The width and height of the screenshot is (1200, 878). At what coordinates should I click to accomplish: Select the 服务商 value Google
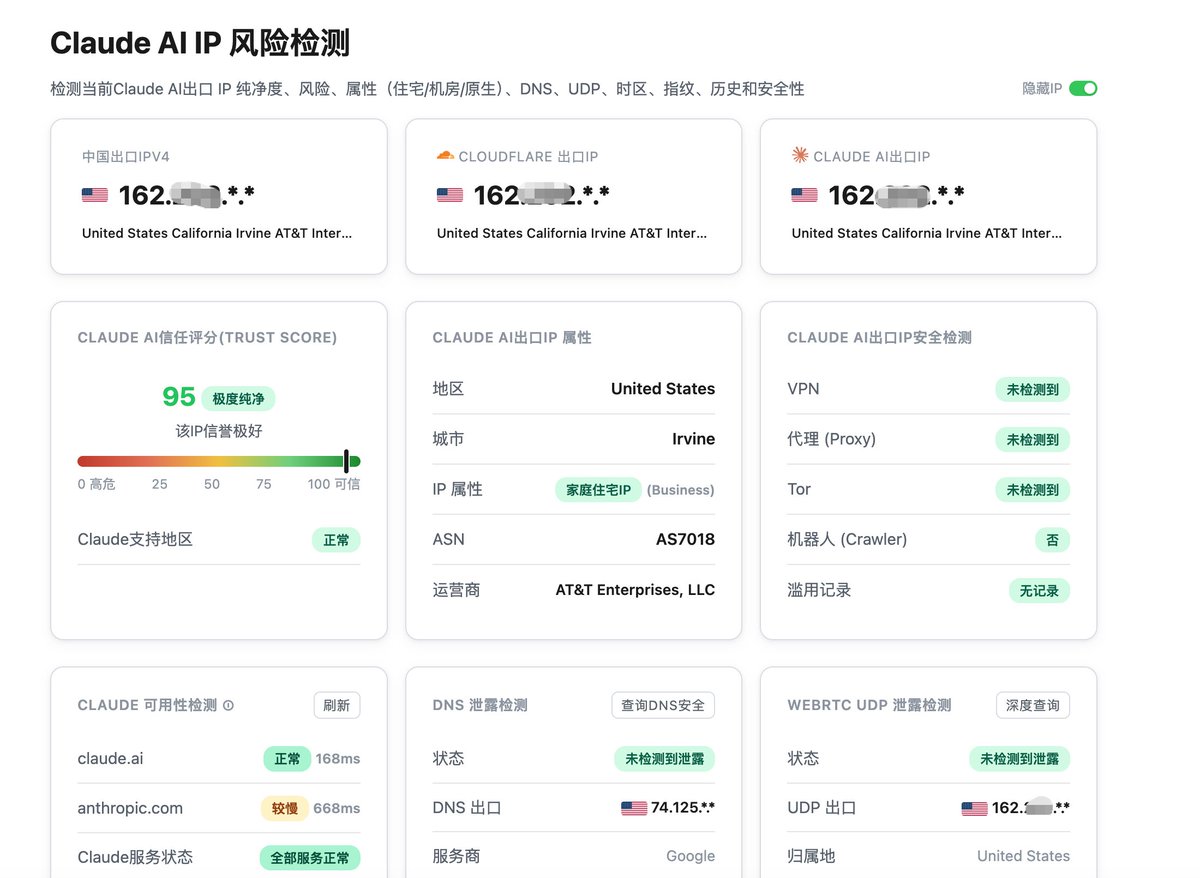(x=691, y=856)
